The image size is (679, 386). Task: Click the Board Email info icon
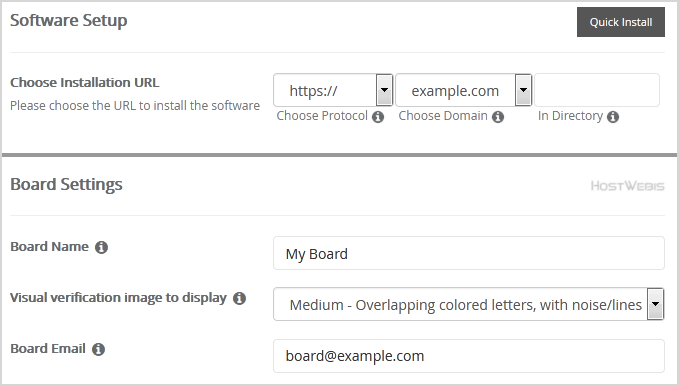pos(98,349)
